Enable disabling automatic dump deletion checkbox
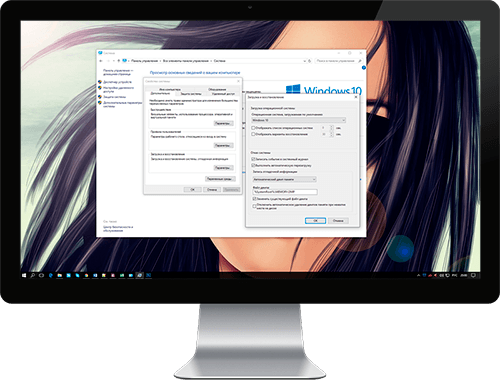This screenshot has height=381, width=500. point(254,206)
